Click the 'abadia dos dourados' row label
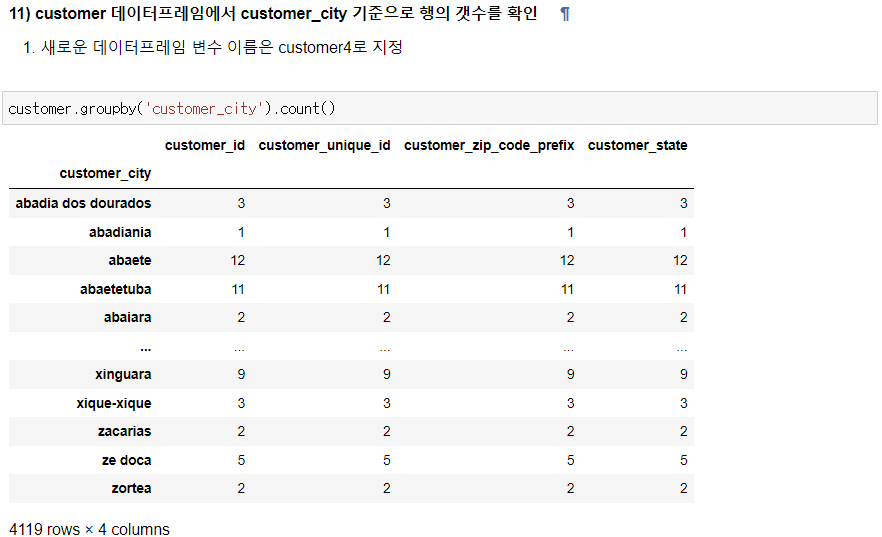This screenshot has width=882, height=537. [83, 203]
